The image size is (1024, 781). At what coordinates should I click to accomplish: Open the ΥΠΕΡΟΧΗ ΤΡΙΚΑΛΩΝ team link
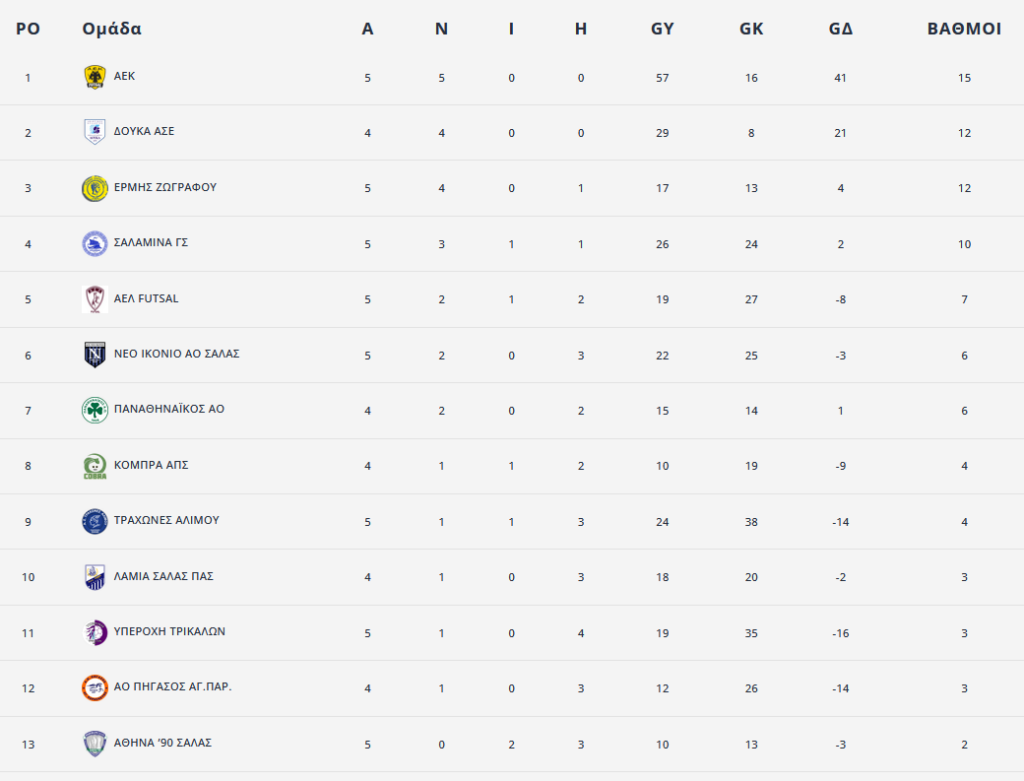tap(170, 631)
